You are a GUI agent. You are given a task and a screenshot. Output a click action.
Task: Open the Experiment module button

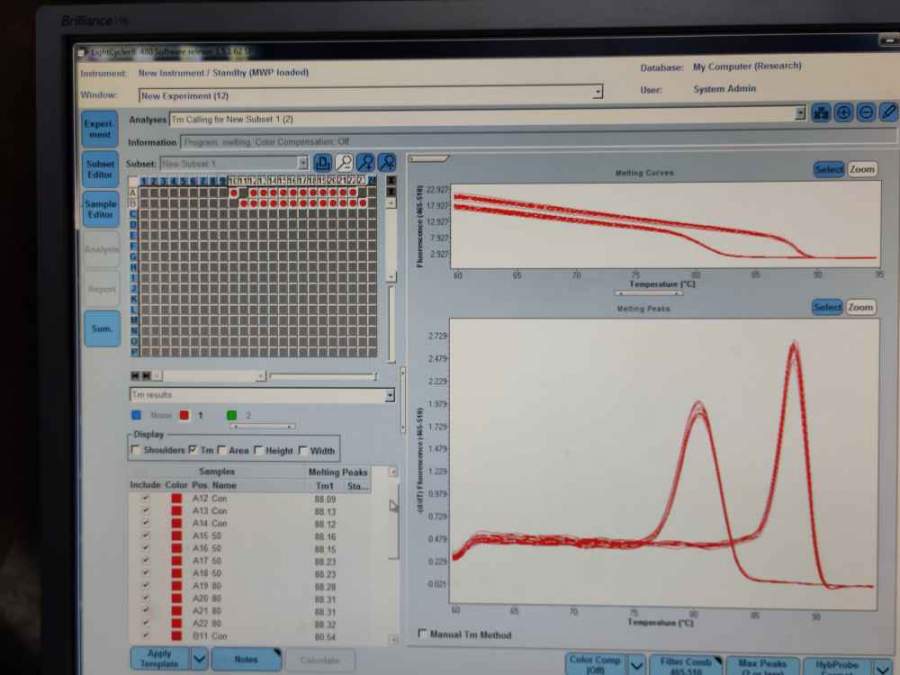click(x=100, y=129)
